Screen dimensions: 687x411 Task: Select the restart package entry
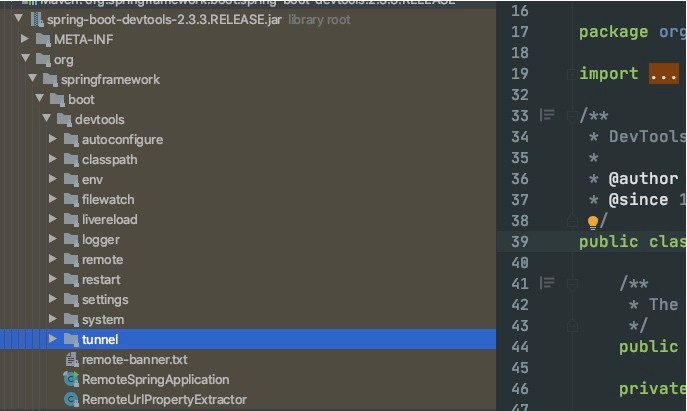coord(101,279)
